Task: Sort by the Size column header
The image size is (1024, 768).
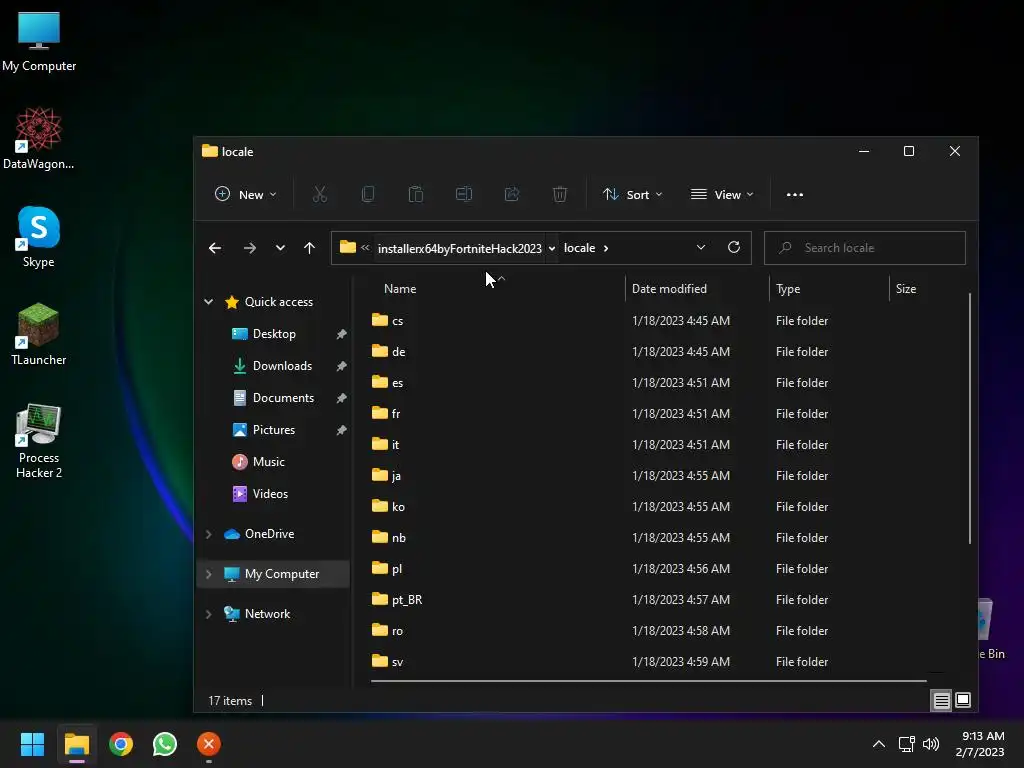Action: click(906, 289)
